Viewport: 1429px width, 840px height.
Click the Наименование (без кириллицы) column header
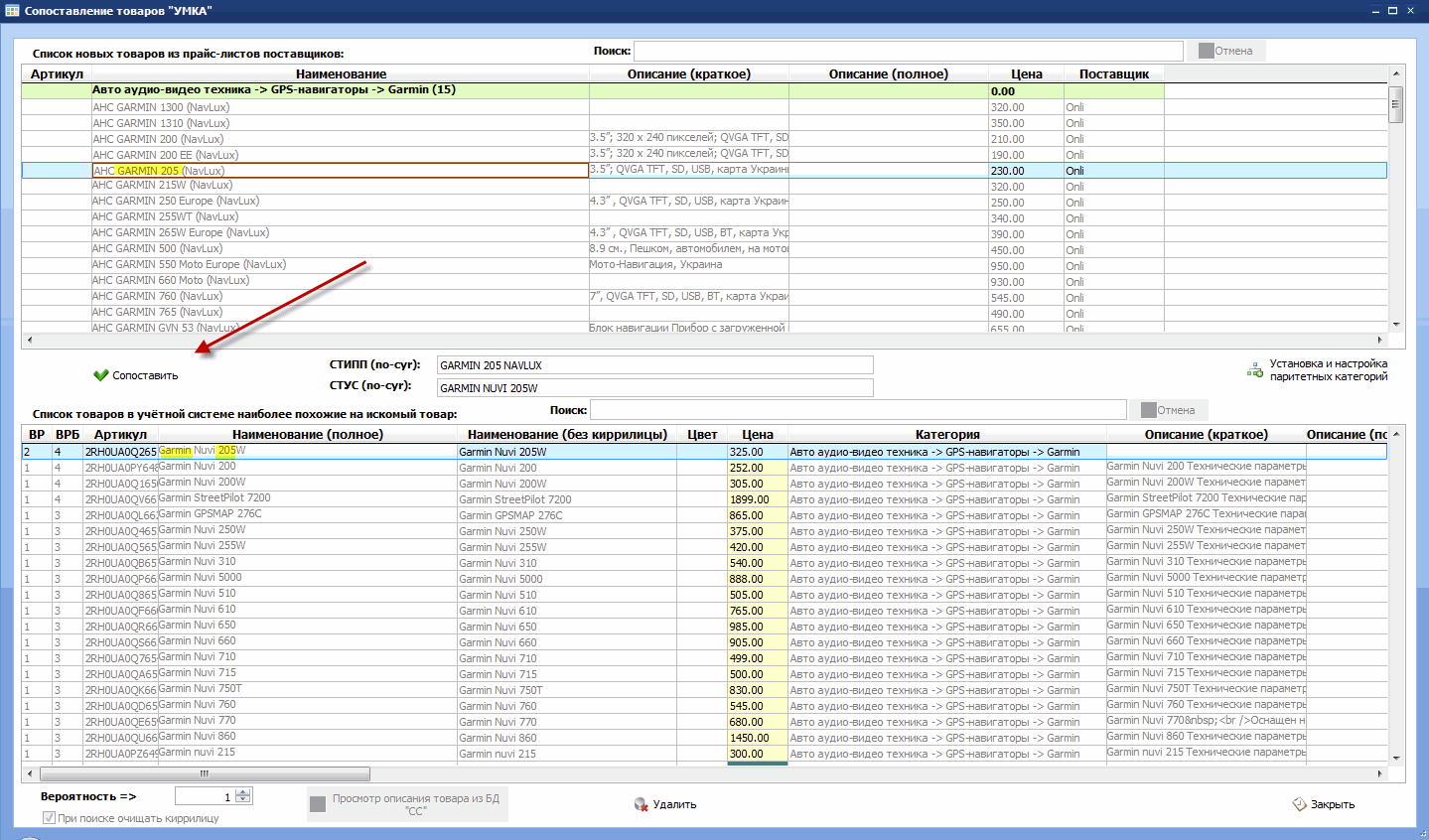tap(567, 435)
